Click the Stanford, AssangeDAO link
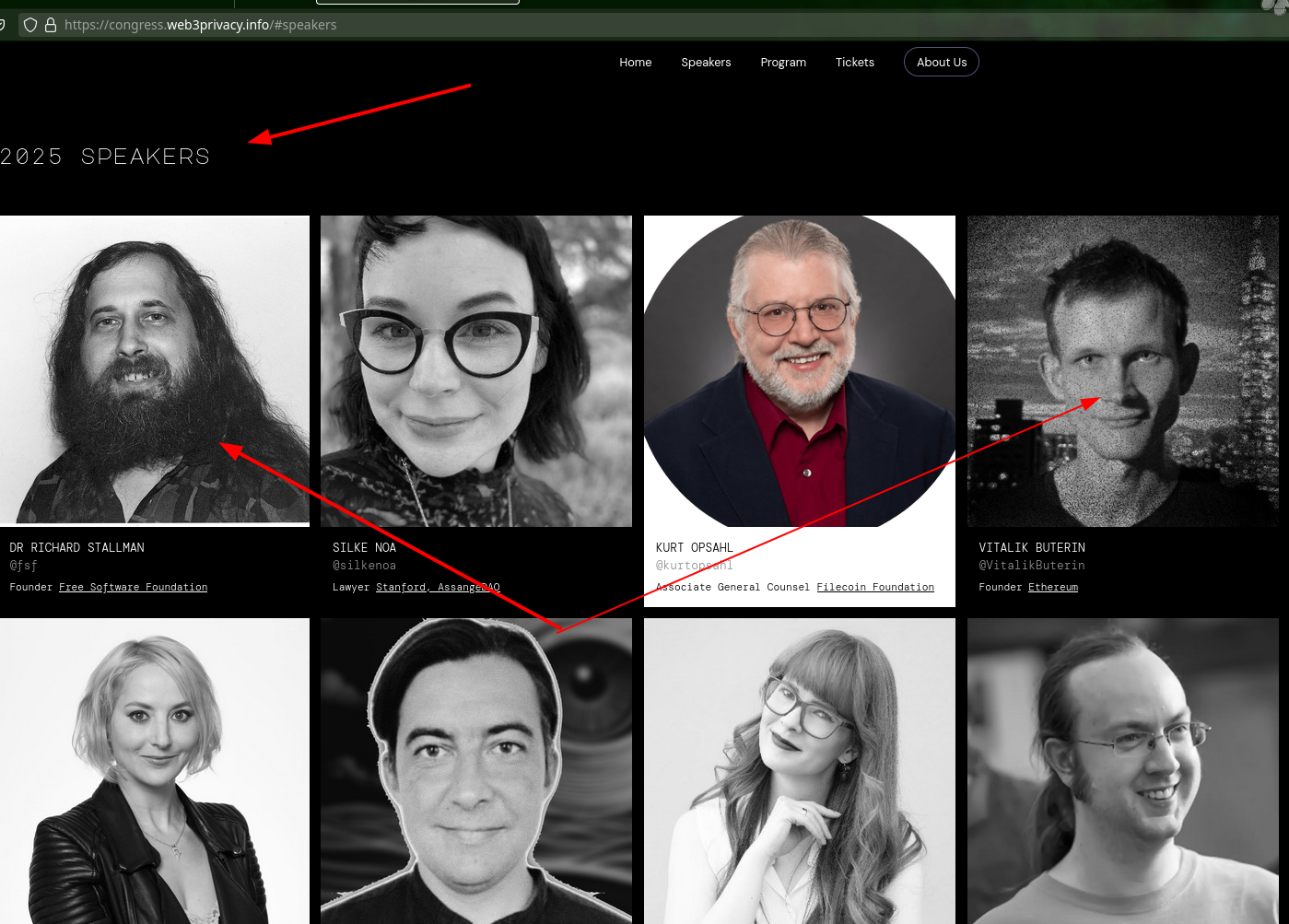Image resolution: width=1289 pixels, height=924 pixels. pyautogui.click(x=438, y=587)
